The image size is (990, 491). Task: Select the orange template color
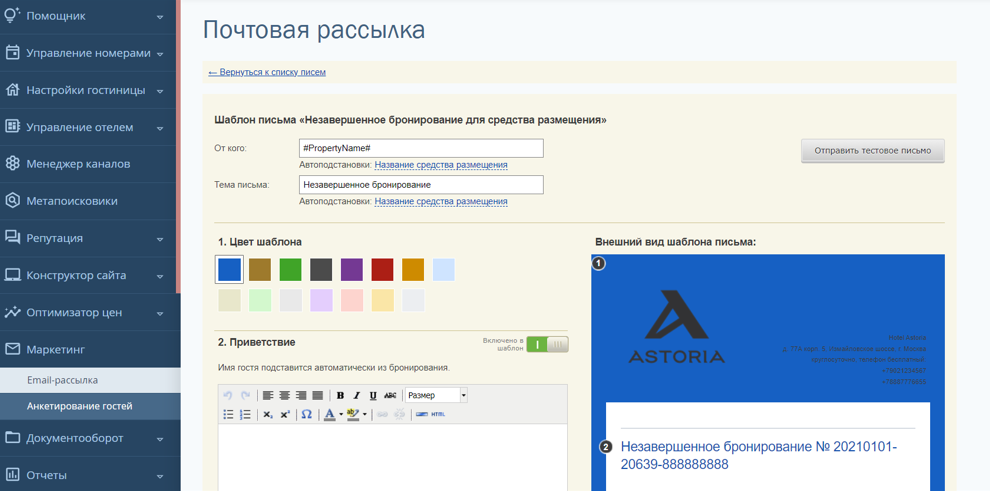pyautogui.click(x=413, y=269)
